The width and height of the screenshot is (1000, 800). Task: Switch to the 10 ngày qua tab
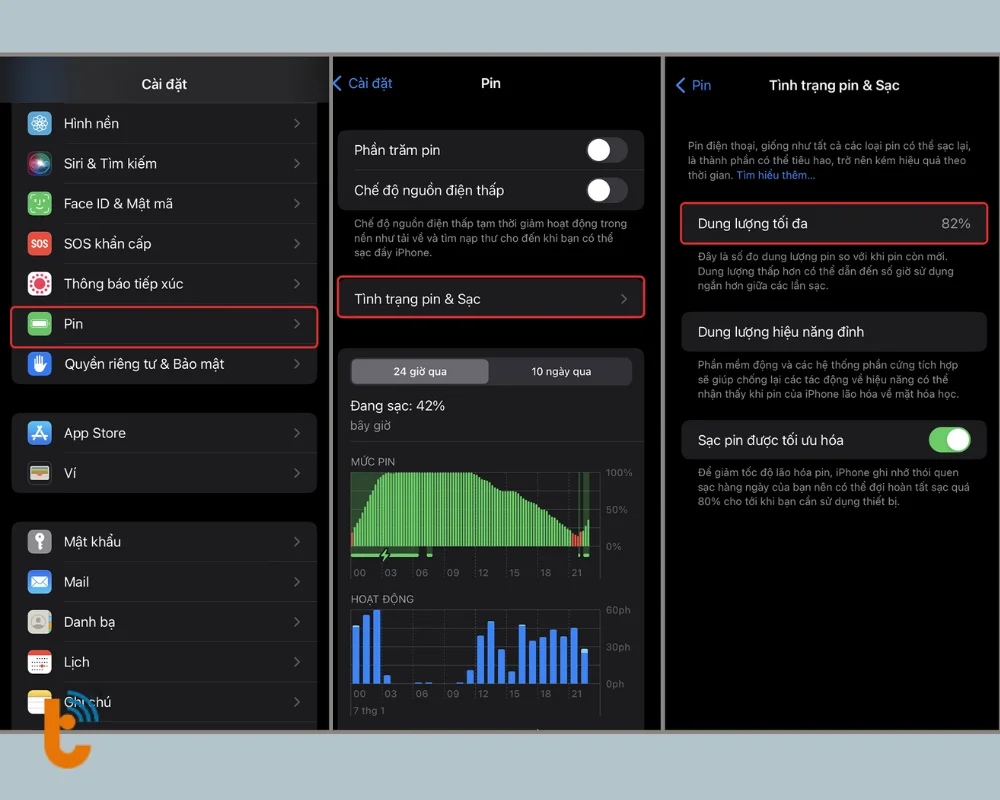tap(561, 372)
